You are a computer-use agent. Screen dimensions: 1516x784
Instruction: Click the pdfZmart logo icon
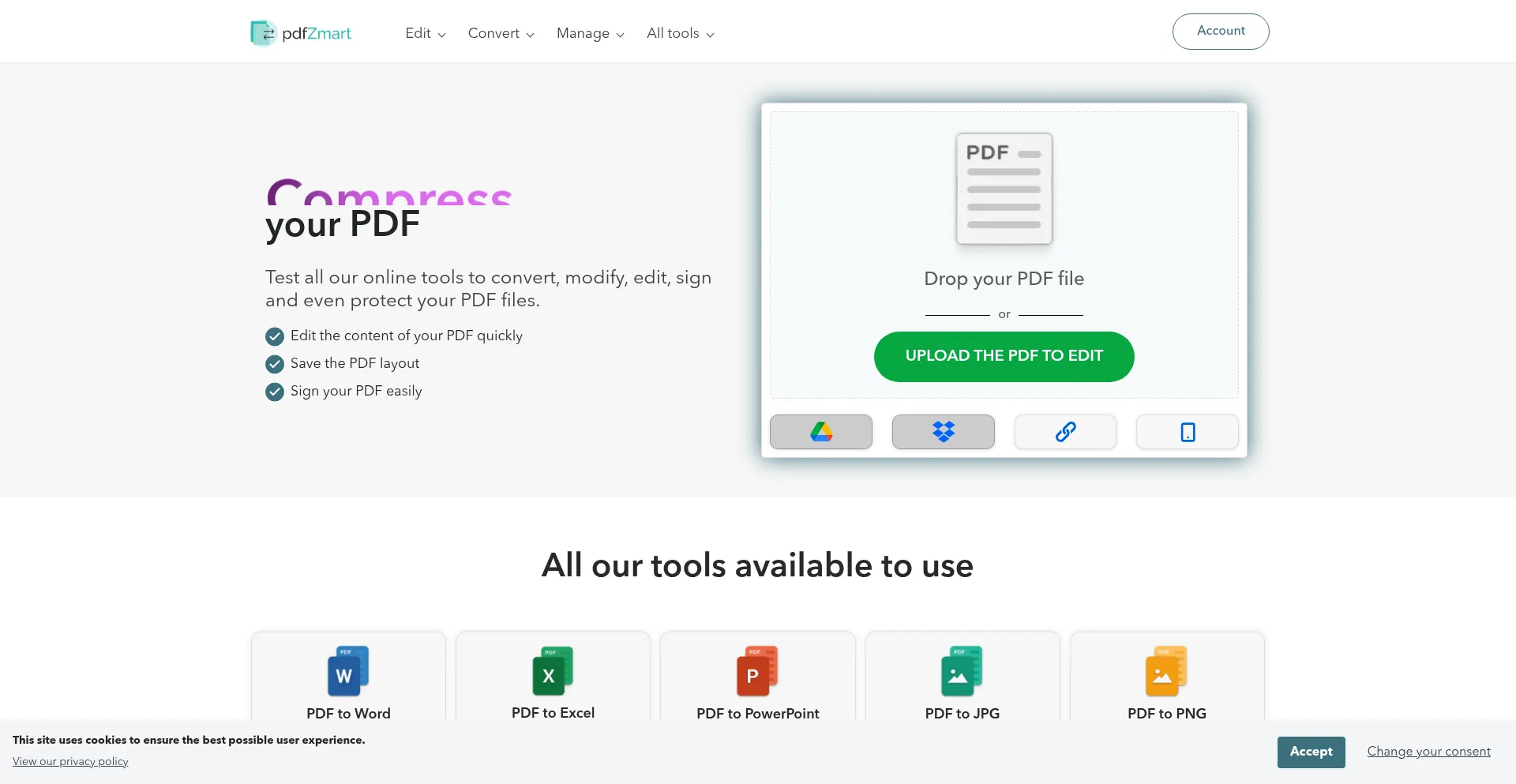tap(263, 33)
